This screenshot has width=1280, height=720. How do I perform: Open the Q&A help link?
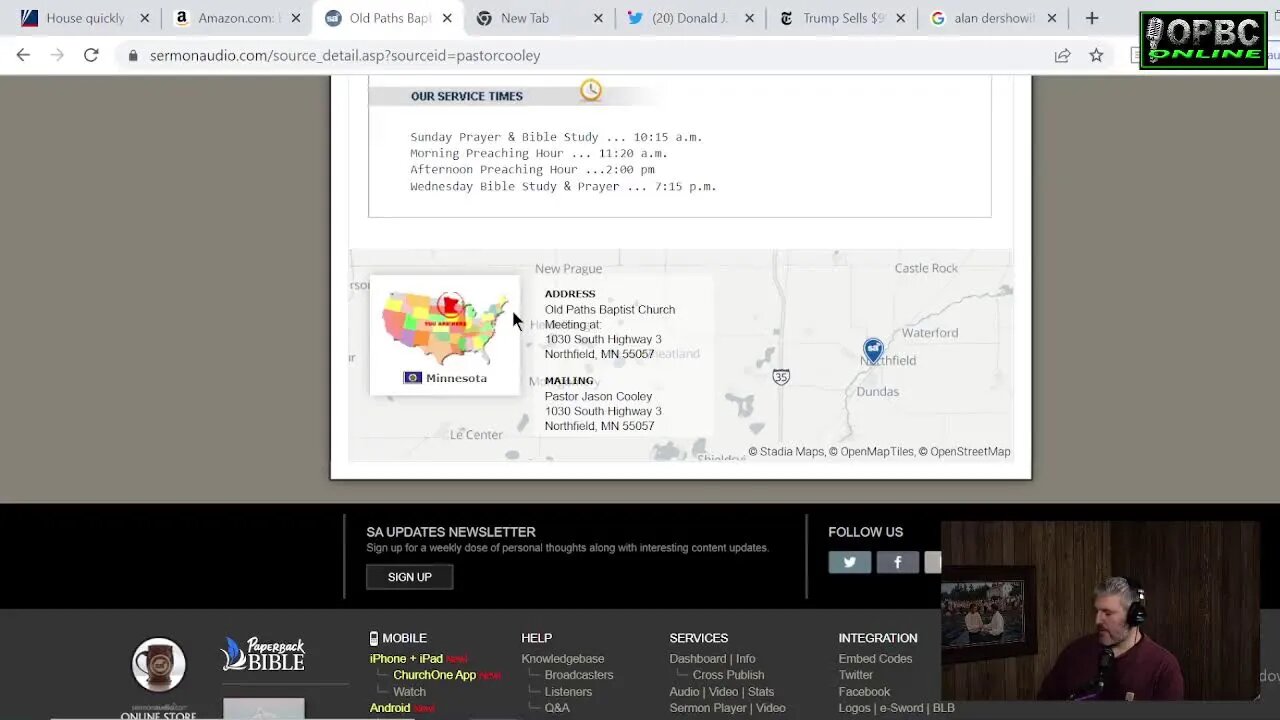[x=557, y=708]
